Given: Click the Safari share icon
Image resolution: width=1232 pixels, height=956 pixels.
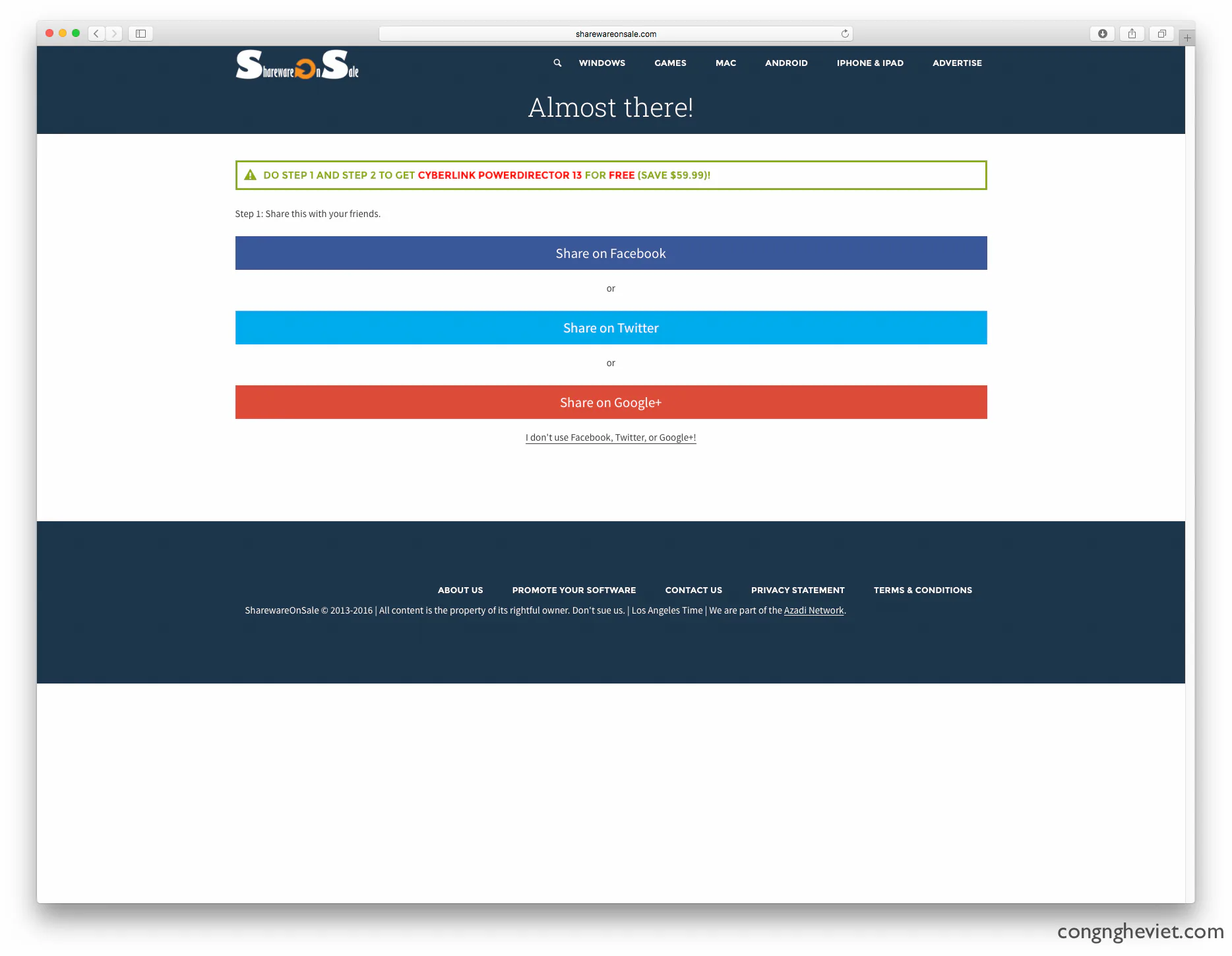Looking at the screenshot, I should click(1132, 34).
